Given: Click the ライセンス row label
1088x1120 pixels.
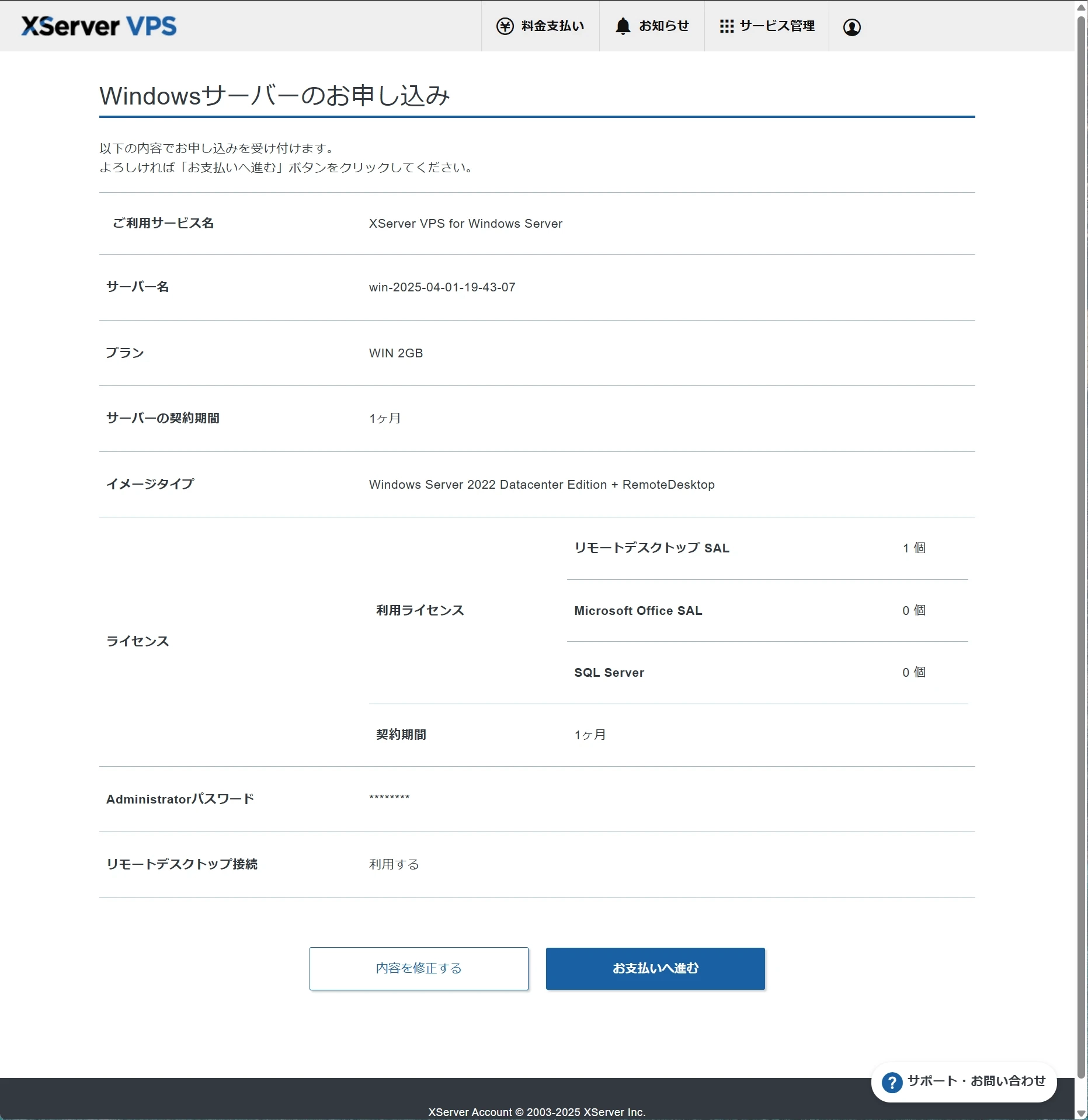Looking at the screenshot, I should click(x=138, y=641).
